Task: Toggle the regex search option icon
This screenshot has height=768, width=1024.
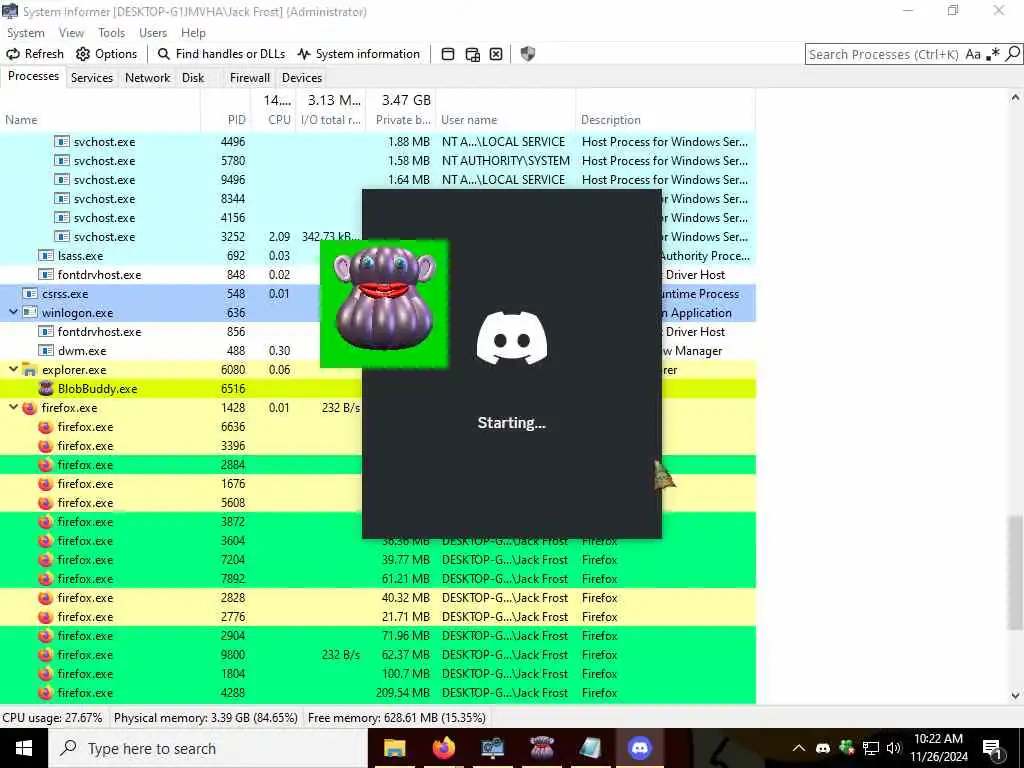Action: (x=993, y=54)
